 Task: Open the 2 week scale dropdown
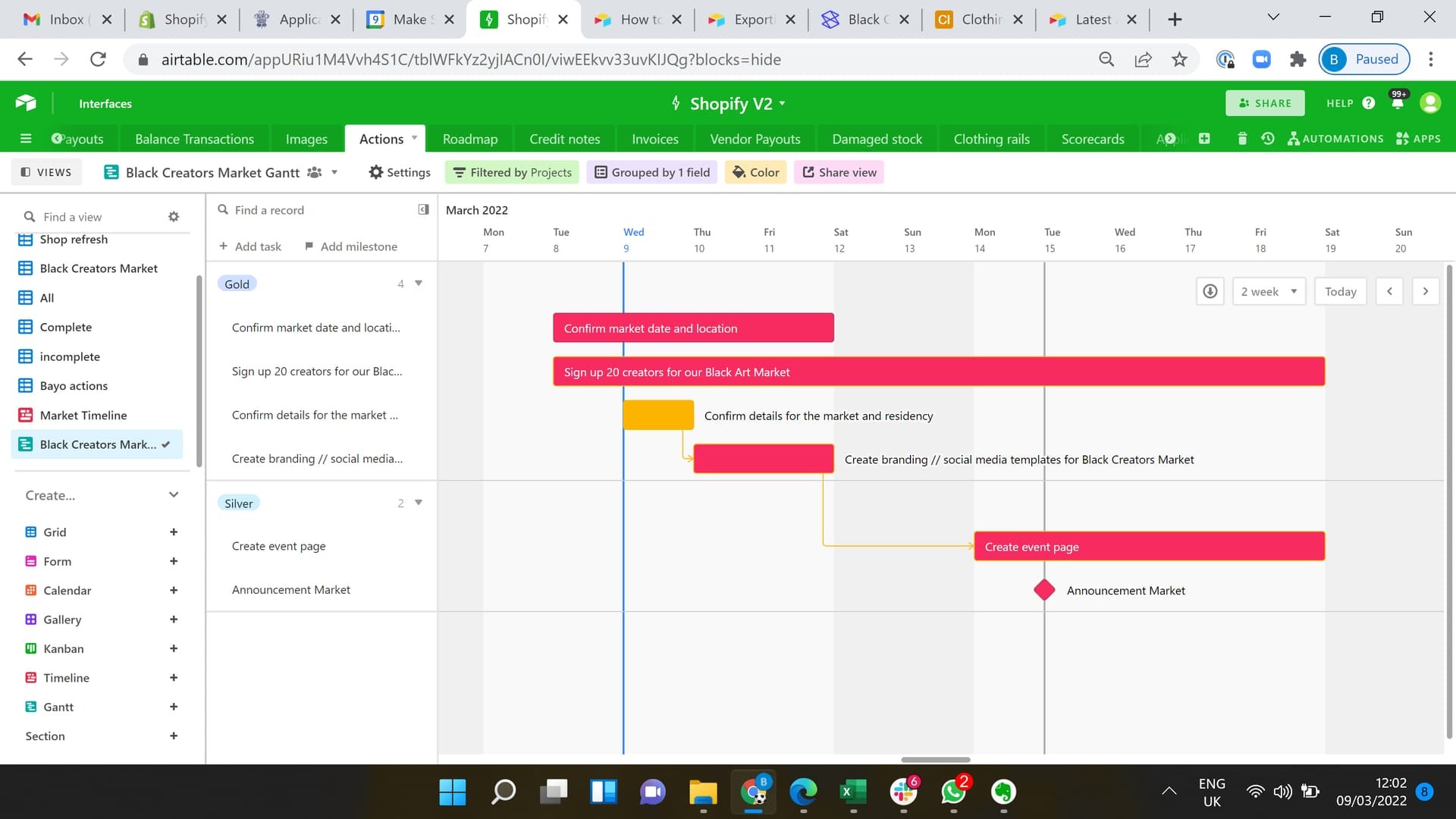[x=1269, y=291]
